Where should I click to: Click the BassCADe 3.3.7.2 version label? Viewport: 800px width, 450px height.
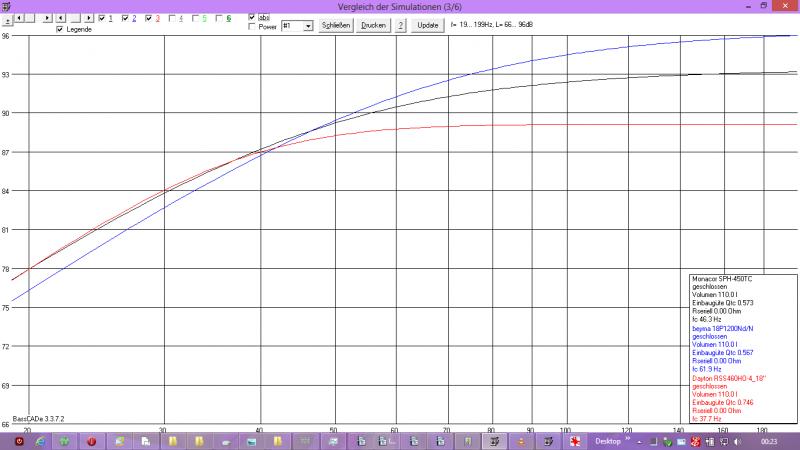point(38,419)
